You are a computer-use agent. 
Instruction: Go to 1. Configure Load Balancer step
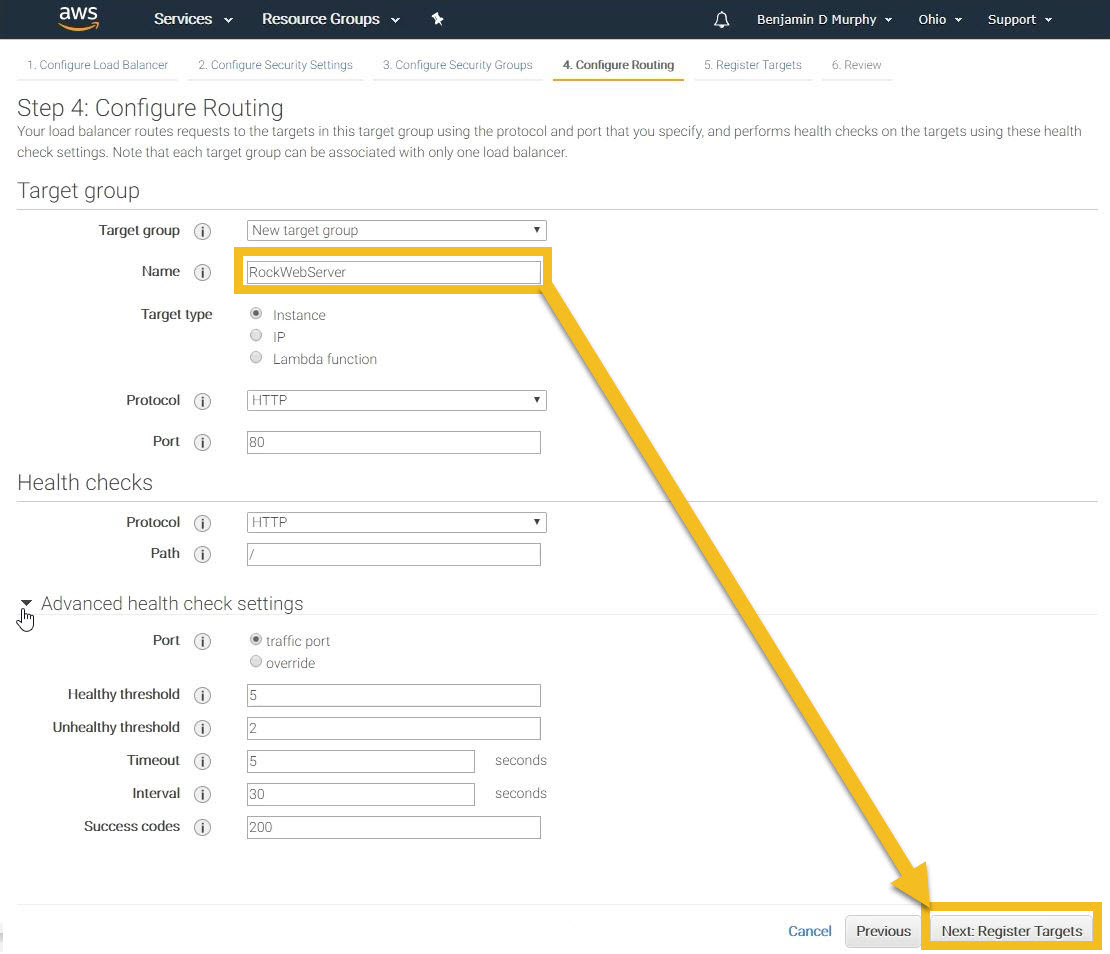click(98, 65)
